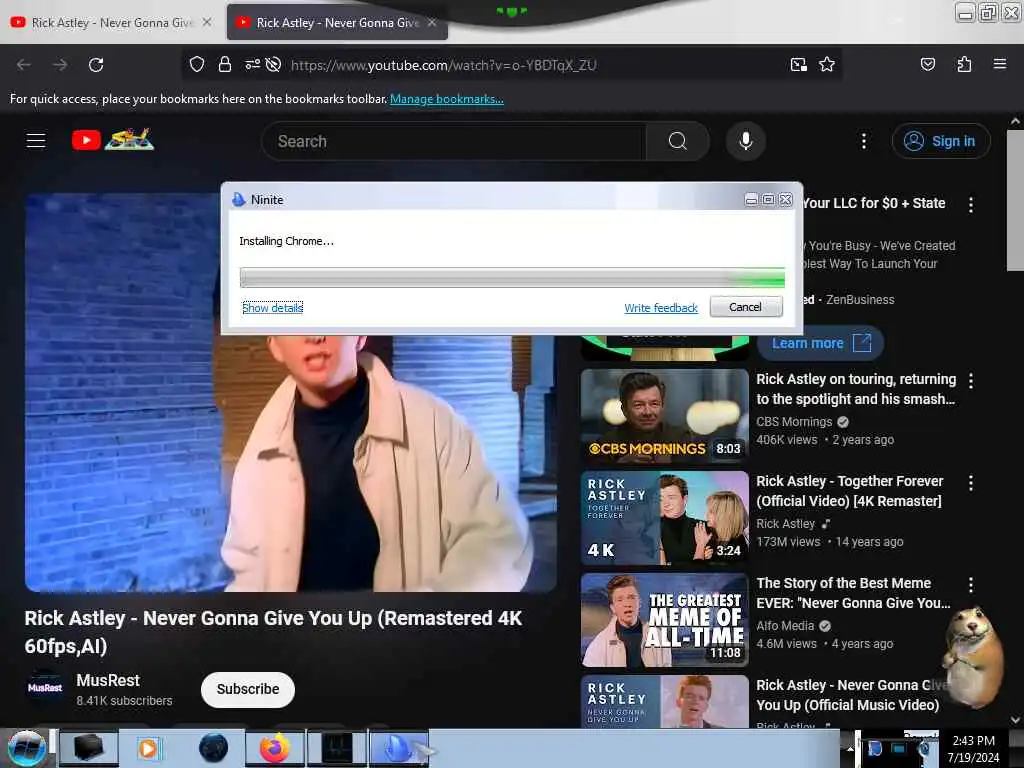Close the first Rick Astley tab
The height and width of the screenshot is (768, 1024).
[x=207, y=22]
